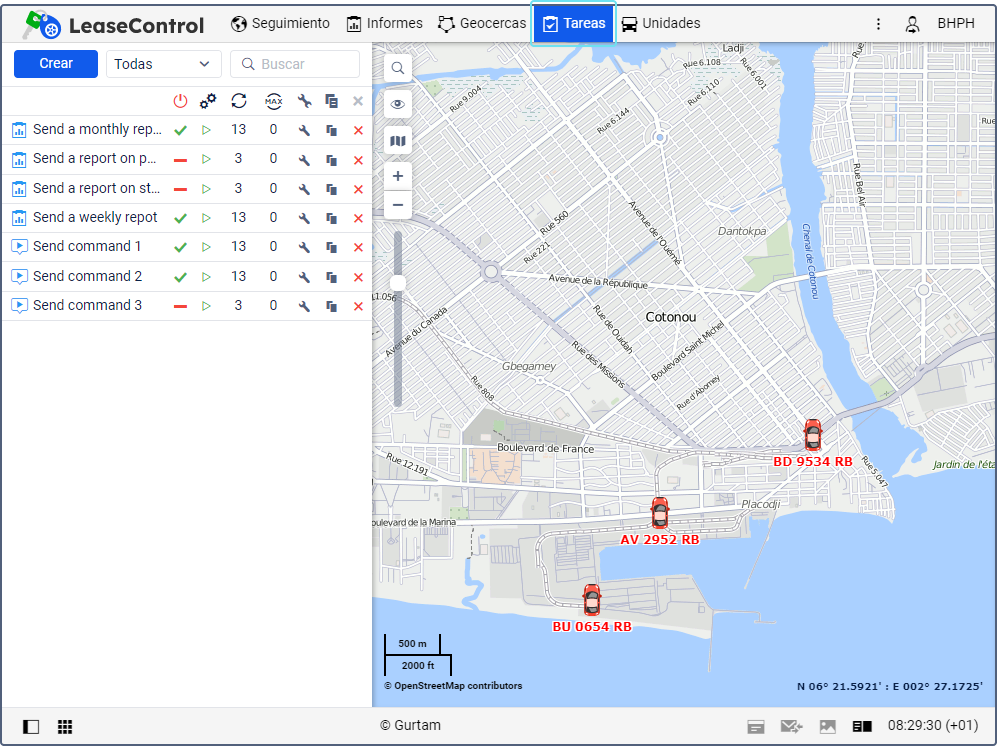Image resolution: width=997 pixels, height=746 pixels.
Task: Enable the Send command 3 task
Action: tap(180, 306)
